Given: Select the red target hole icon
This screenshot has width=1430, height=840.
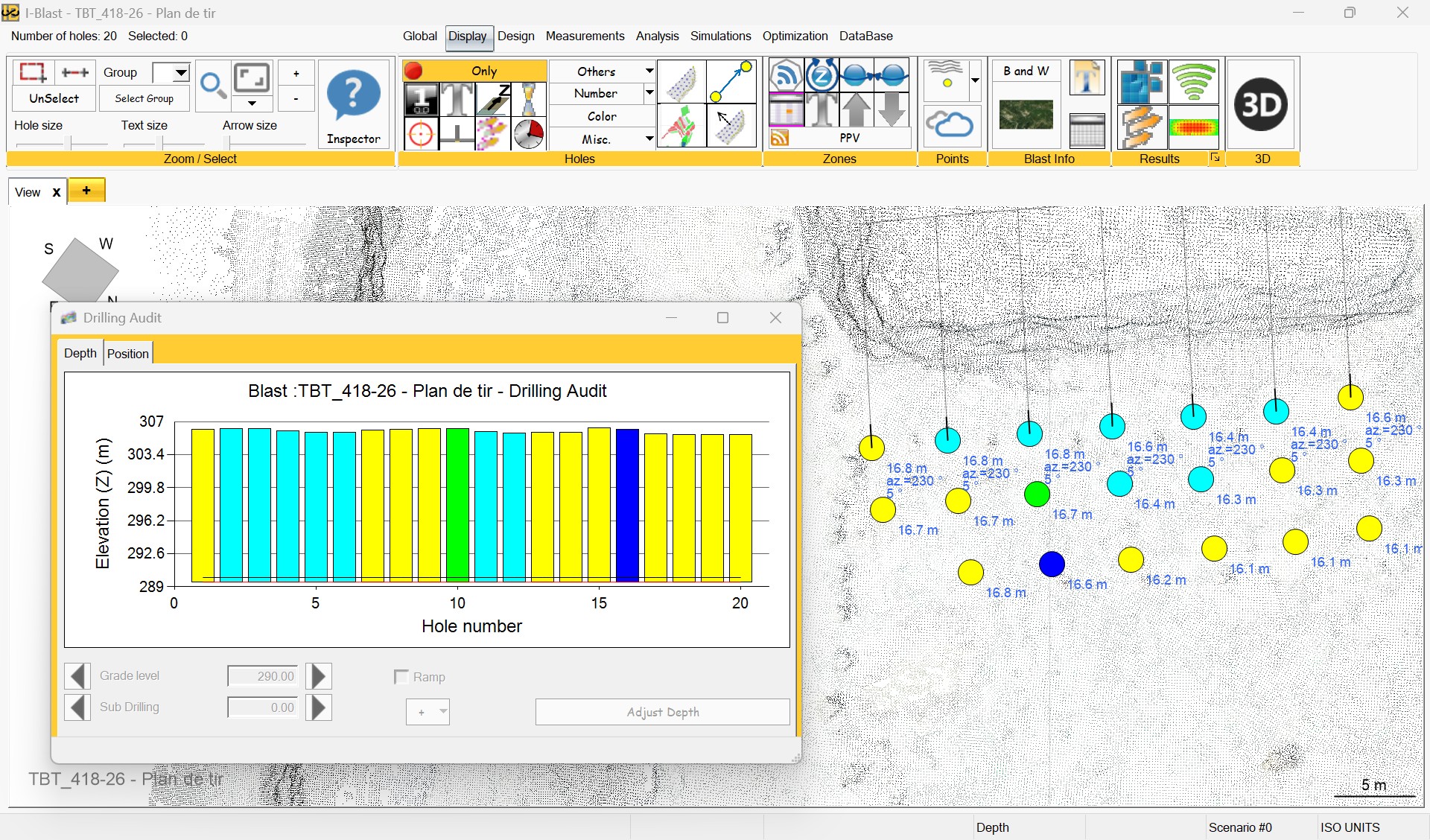Looking at the screenshot, I should pyautogui.click(x=421, y=134).
